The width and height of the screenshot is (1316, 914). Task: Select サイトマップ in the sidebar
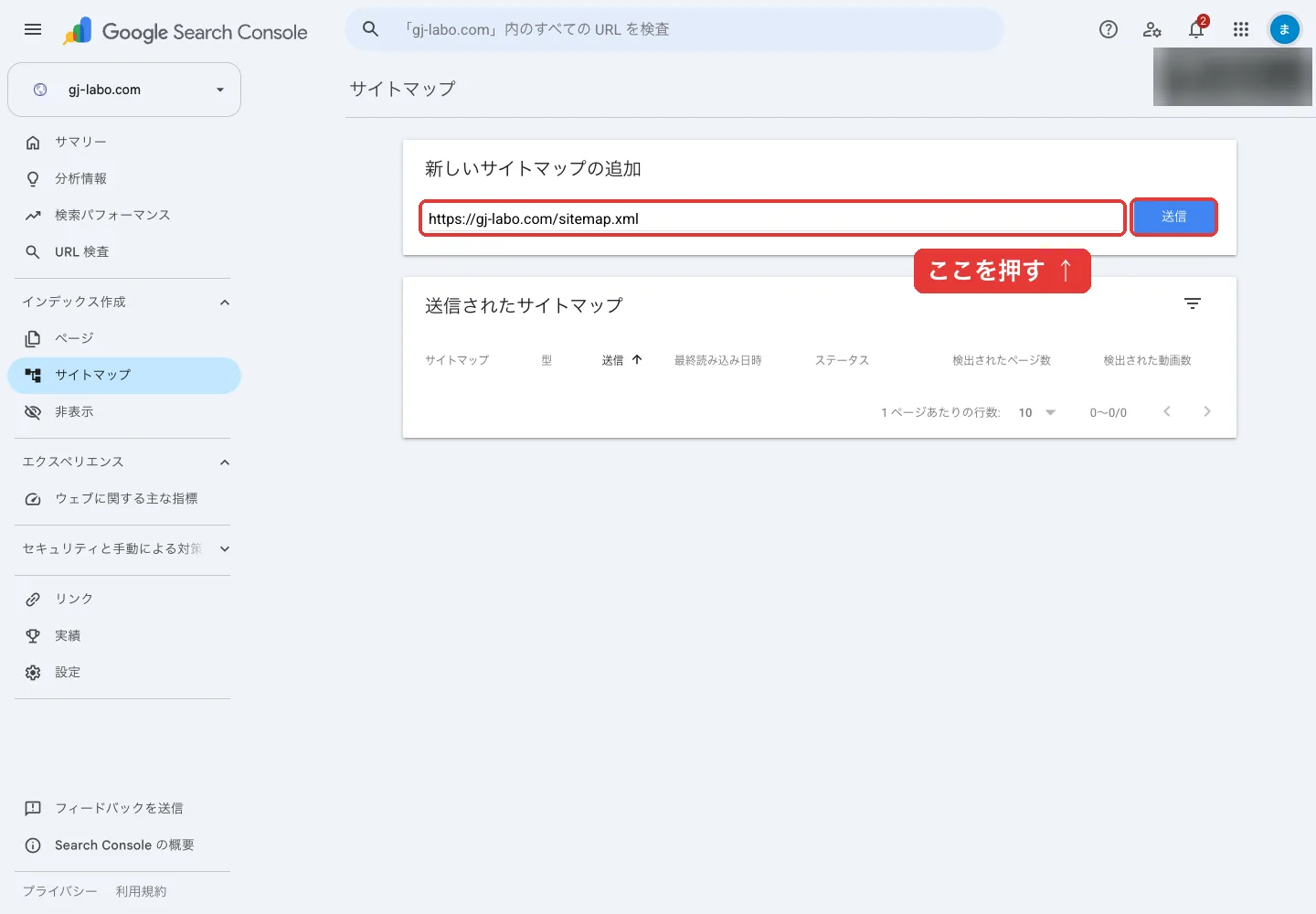[x=124, y=375]
